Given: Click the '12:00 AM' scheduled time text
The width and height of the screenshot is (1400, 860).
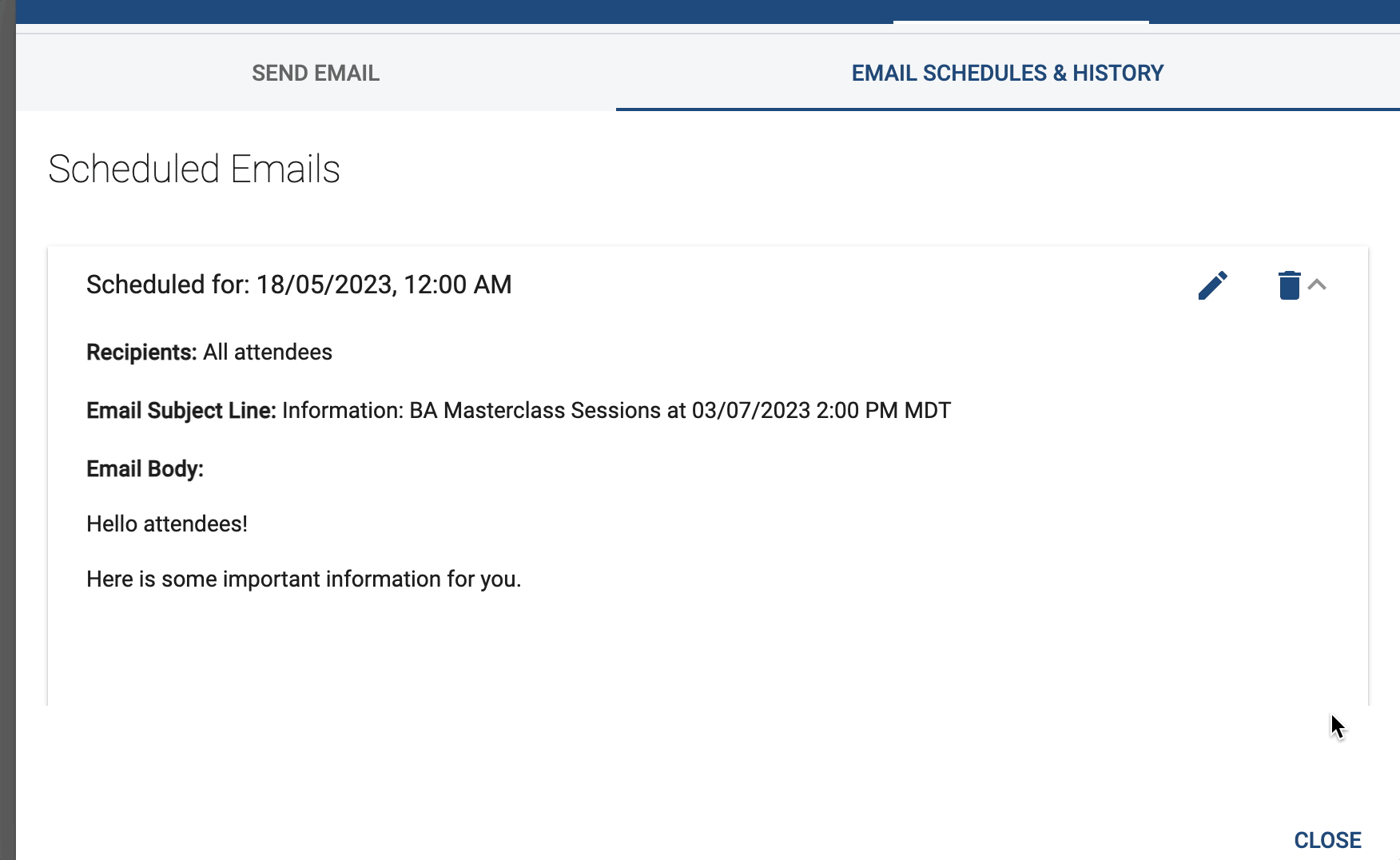Looking at the screenshot, I should coord(458,285).
